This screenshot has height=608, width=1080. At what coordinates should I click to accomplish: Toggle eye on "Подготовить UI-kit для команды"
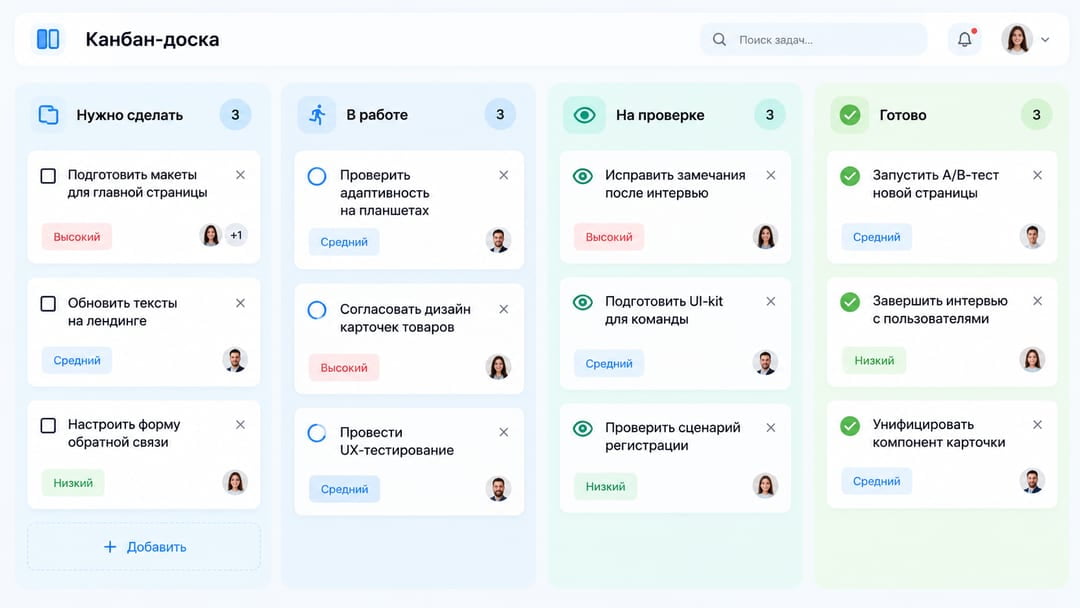click(583, 302)
